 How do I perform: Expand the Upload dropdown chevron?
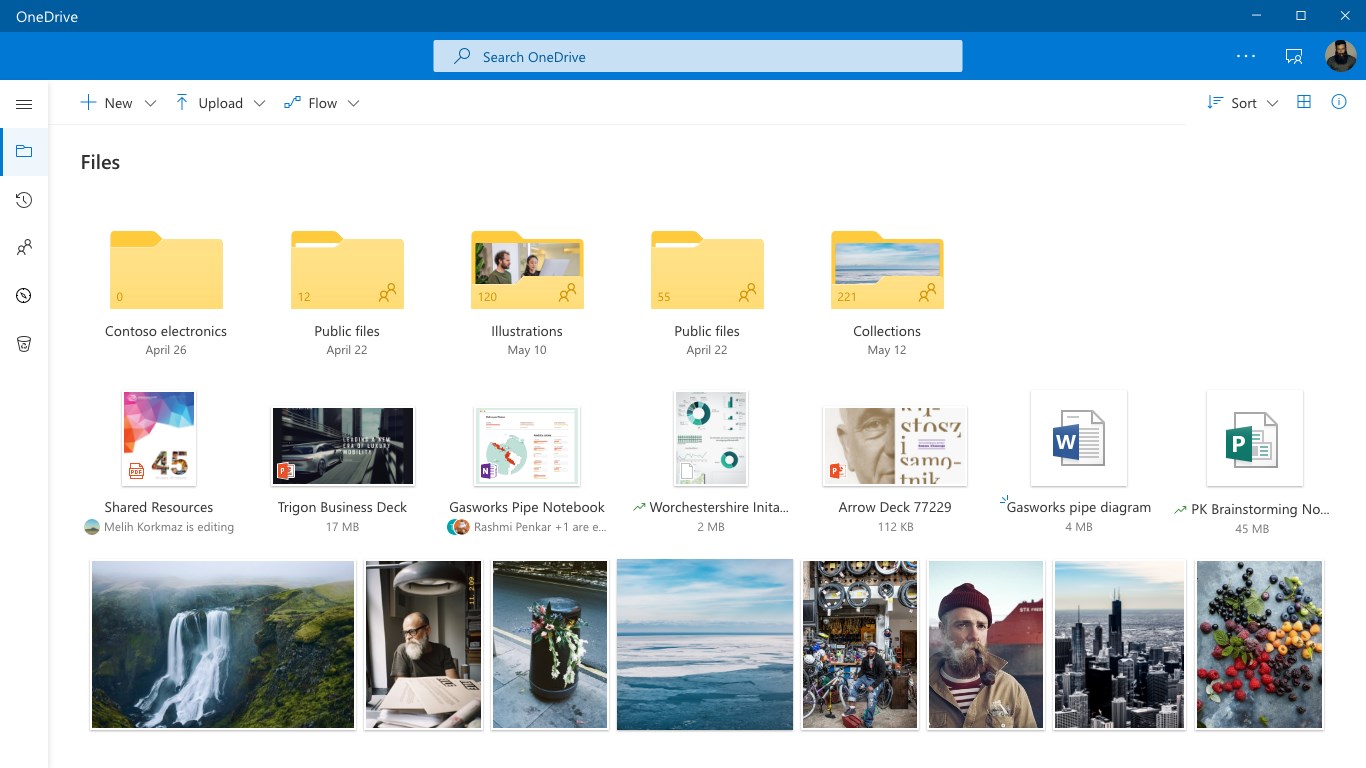259,103
